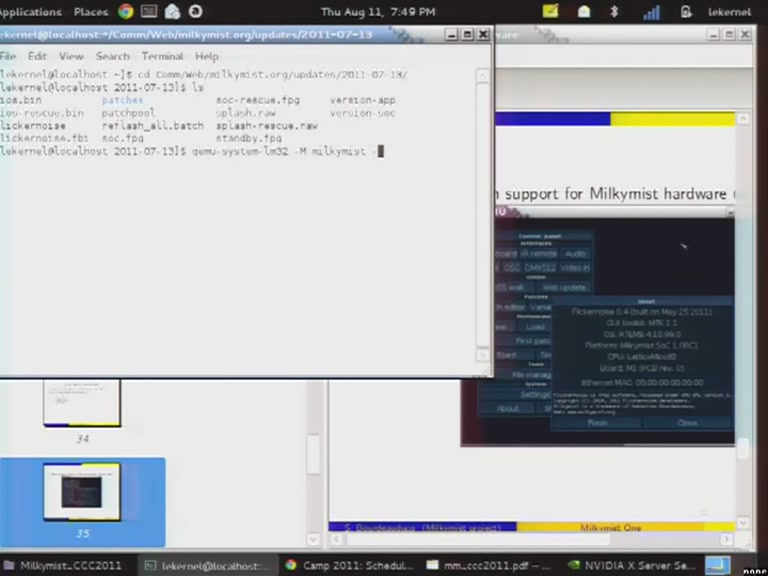768x576 pixels.
Task: Click thumbnail sidebar scroll-down arrow
Action: click(x=313, y=539)
